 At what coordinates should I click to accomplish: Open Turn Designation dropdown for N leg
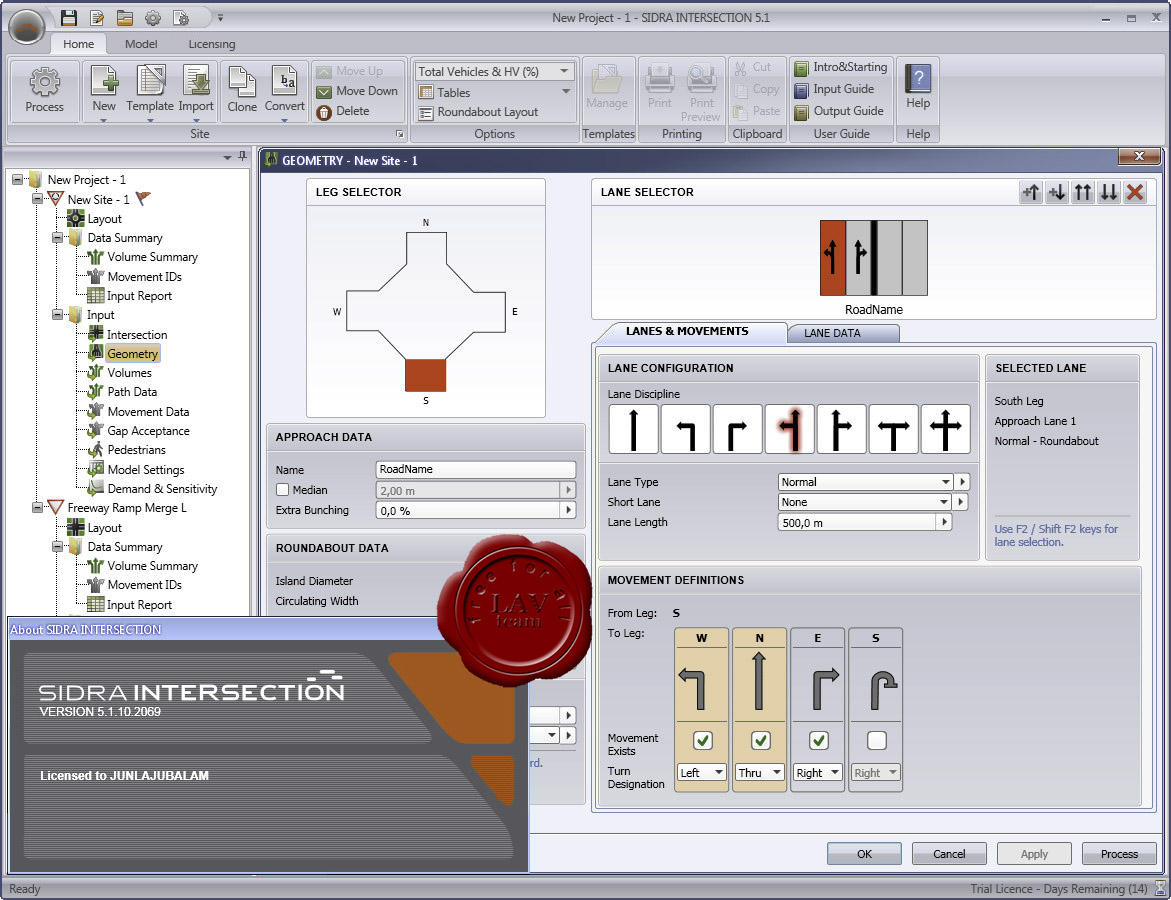pos(760,772)
